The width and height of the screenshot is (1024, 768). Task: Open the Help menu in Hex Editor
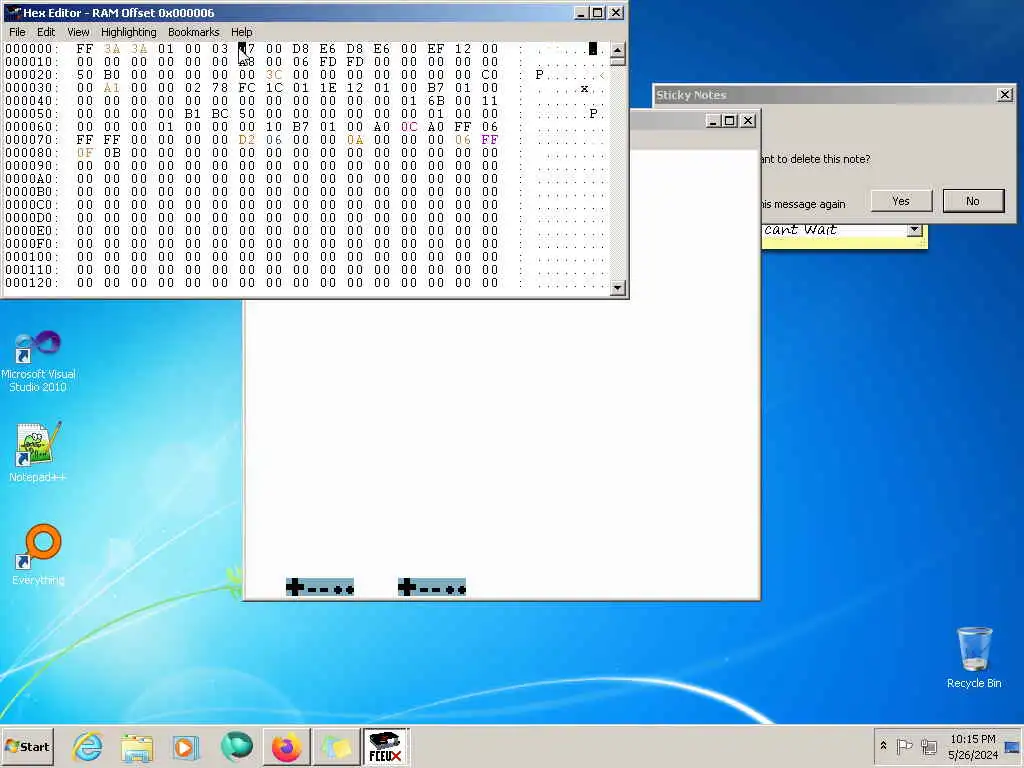241,32
